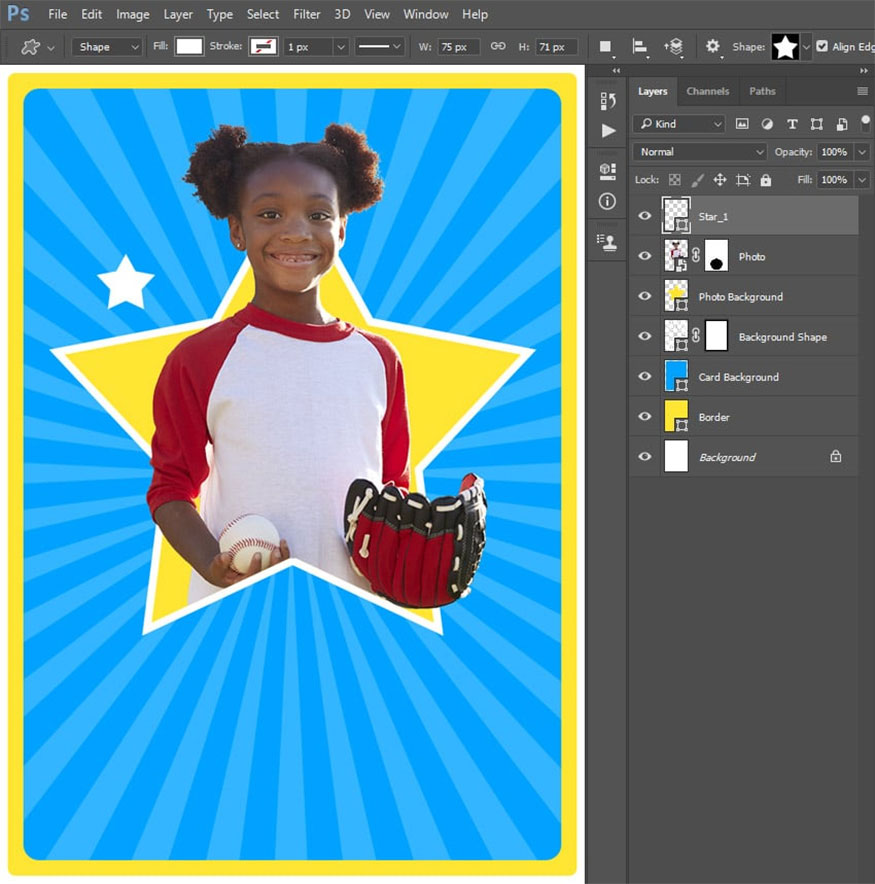Open the Actions panel play icon
This screenshot has width=875, height=884.
pos(608,131)
